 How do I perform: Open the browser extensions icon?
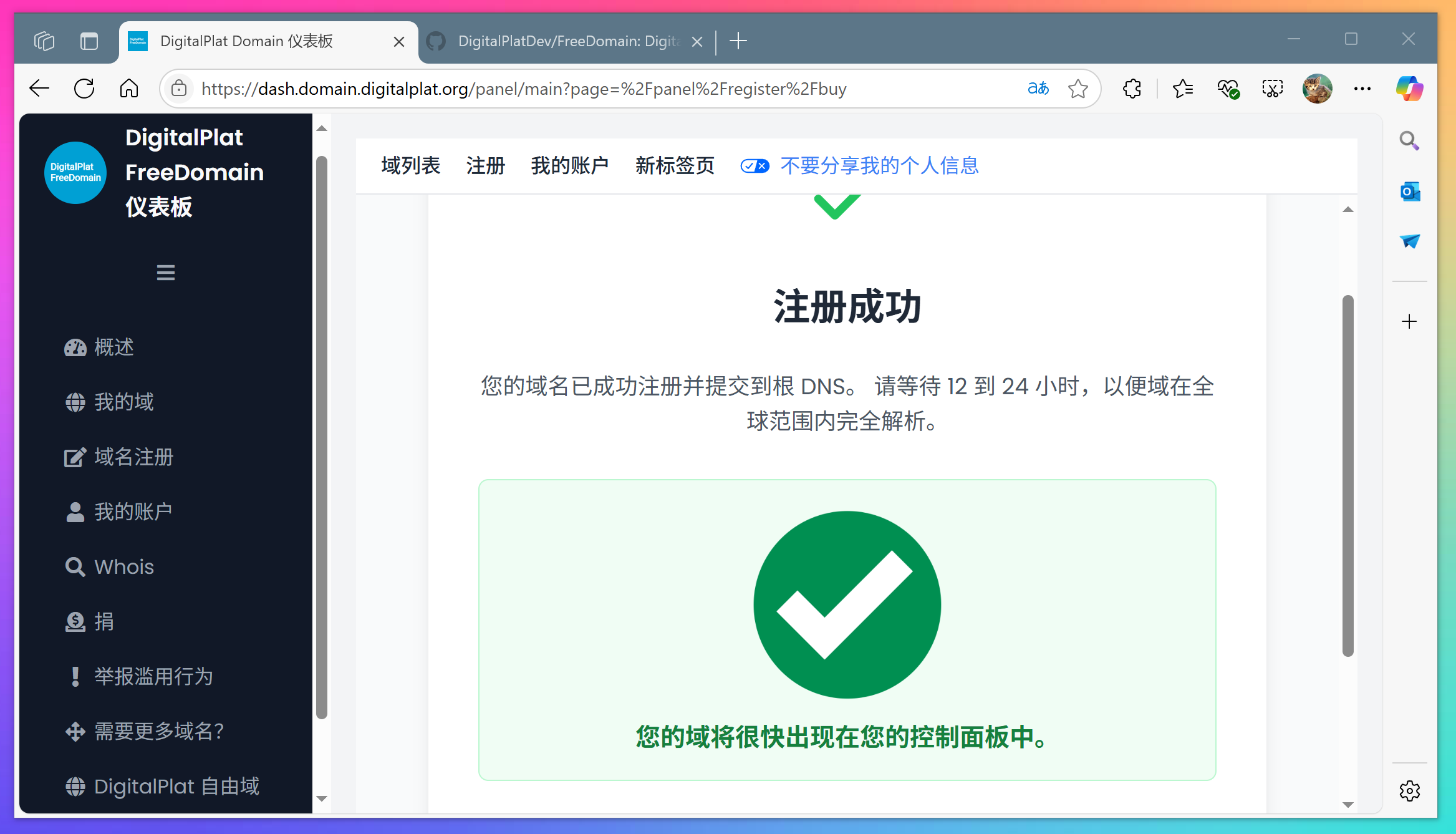pyautogui.click(x=1131, y=89)
